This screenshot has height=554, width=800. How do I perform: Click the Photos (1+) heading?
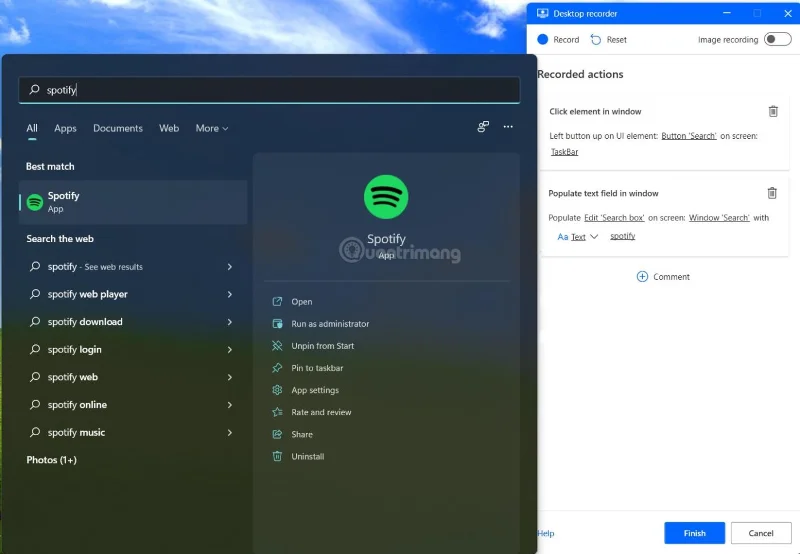click(x=52, y=460)
